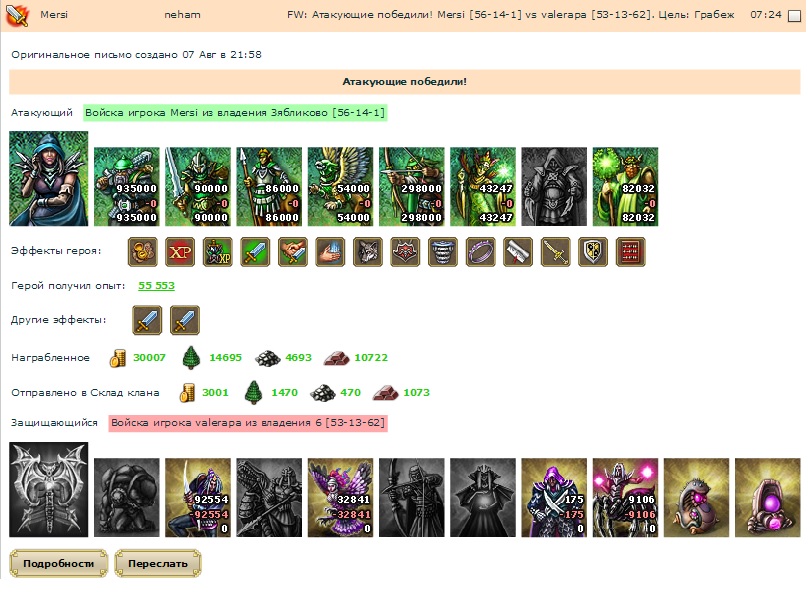The height and width of the screenshot is (592, 808).
Task: Click the wolf head hero effect icon
Action: pyautogui.click(x=368, y=252)
